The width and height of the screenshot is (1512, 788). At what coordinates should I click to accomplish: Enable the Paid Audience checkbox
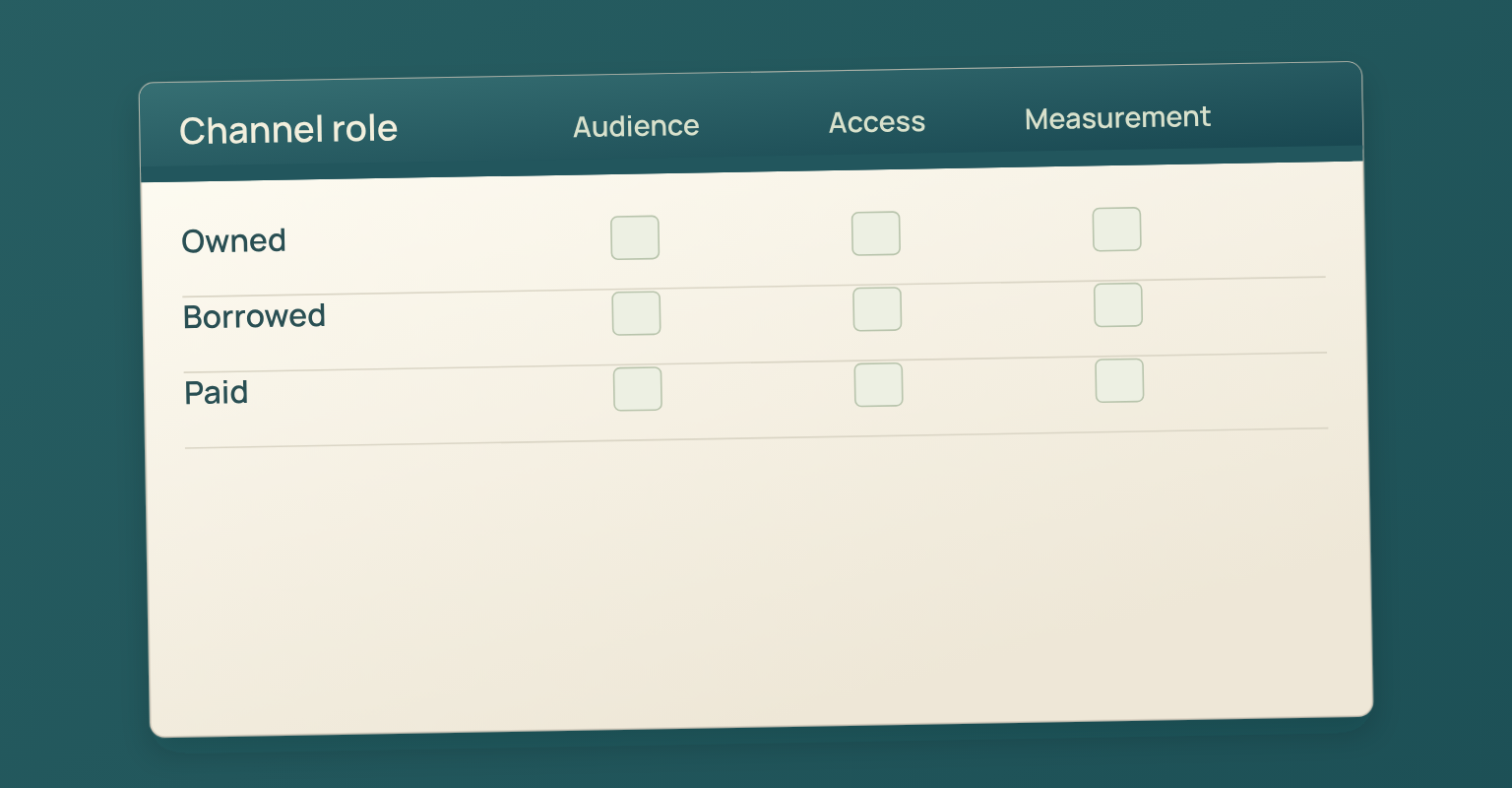tap(638, 389)
